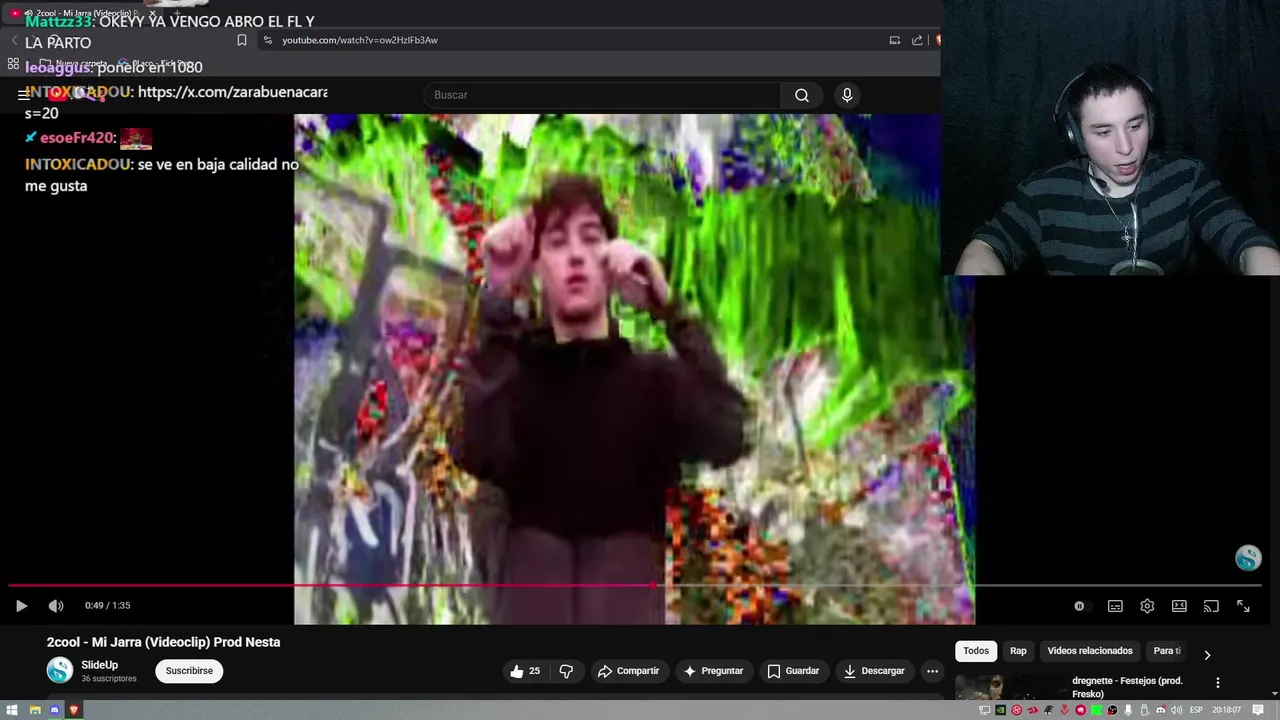1280x720 pixels.
Task: Click the 2cool - Mi Jarra browser tab
Action: [80, 13]
